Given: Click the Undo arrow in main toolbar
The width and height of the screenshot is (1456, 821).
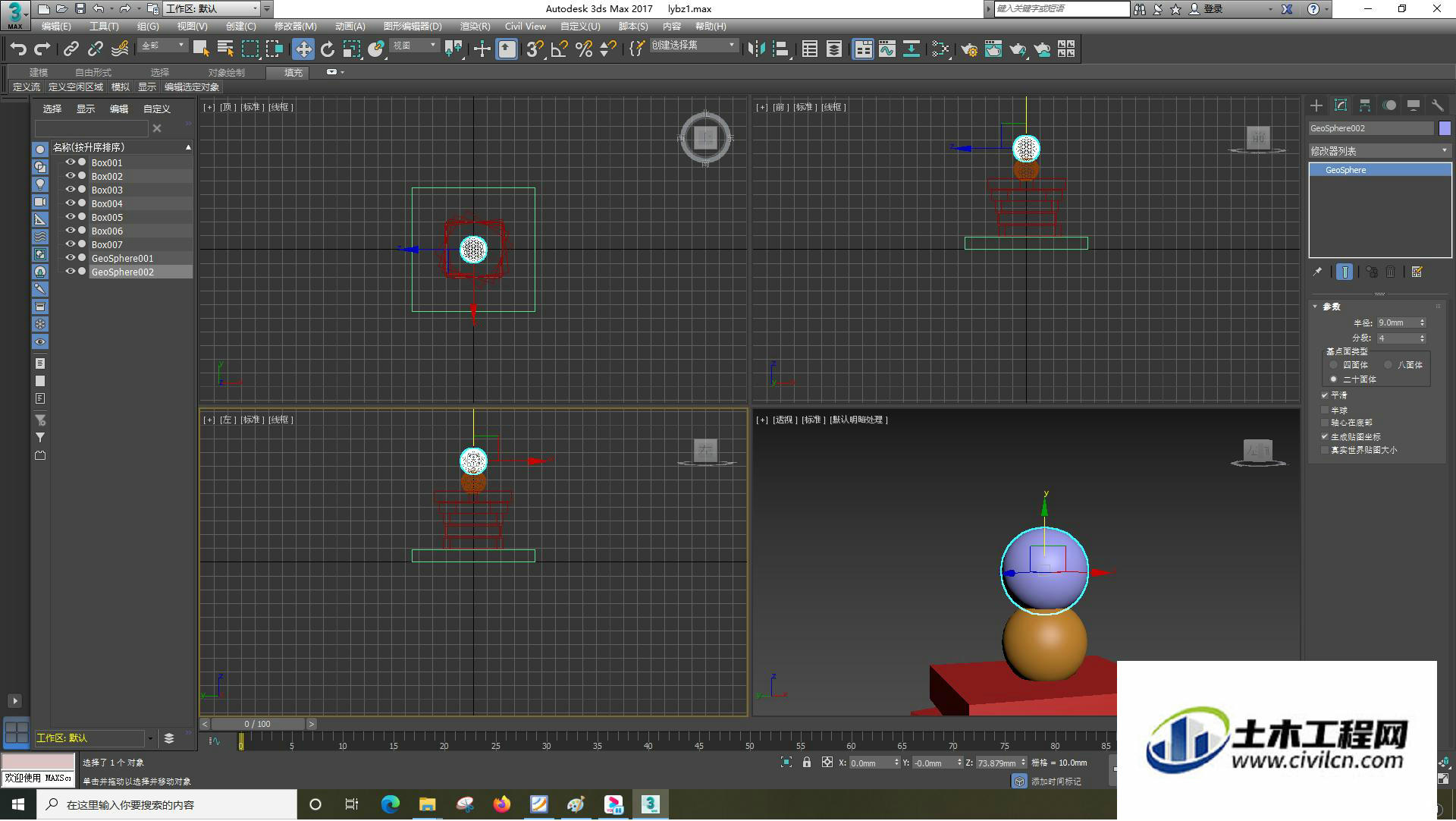Looking at the screenshot, I should (18, 49).
